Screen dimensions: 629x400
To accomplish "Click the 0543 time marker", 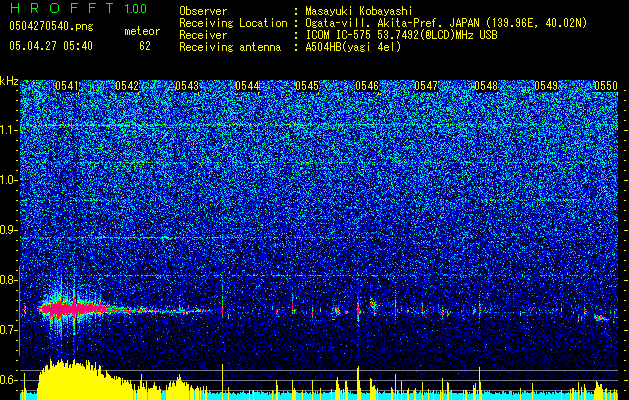I will tap(187, 86).
